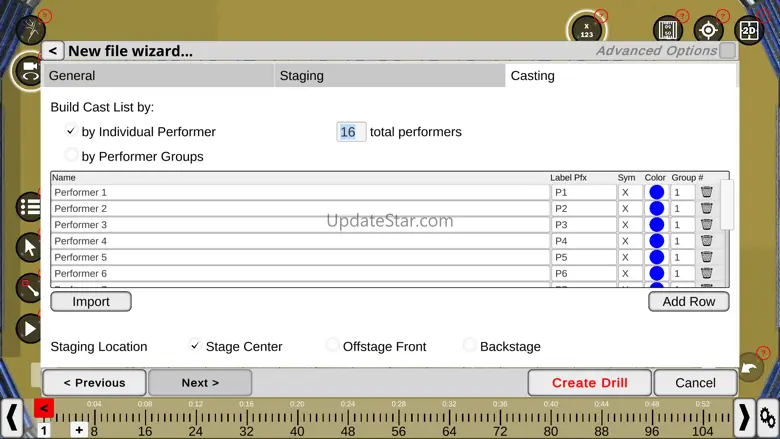Click the red back marker on timeline

(x=44, y=408)
